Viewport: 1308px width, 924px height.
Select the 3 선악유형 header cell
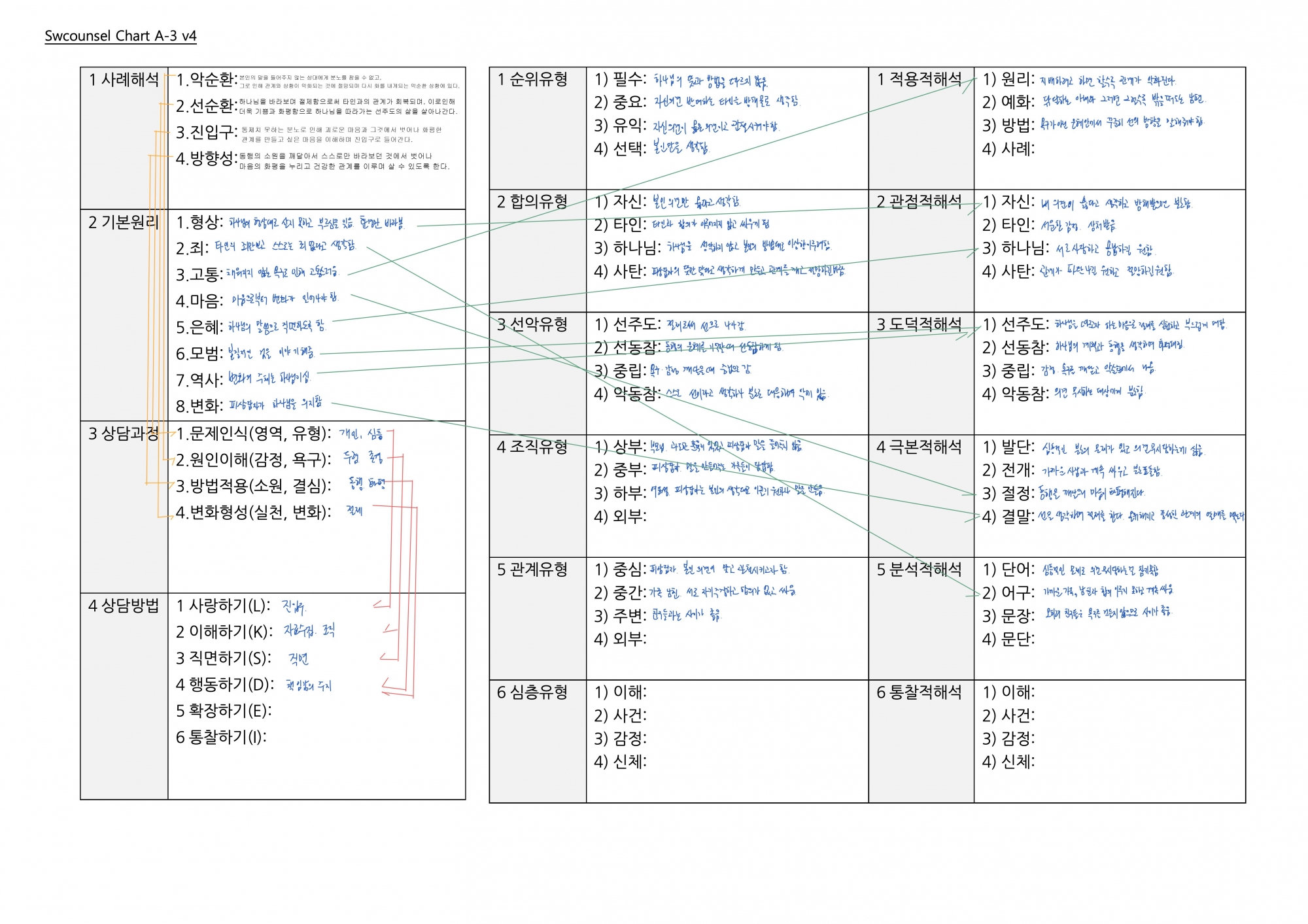pos(532,324)
